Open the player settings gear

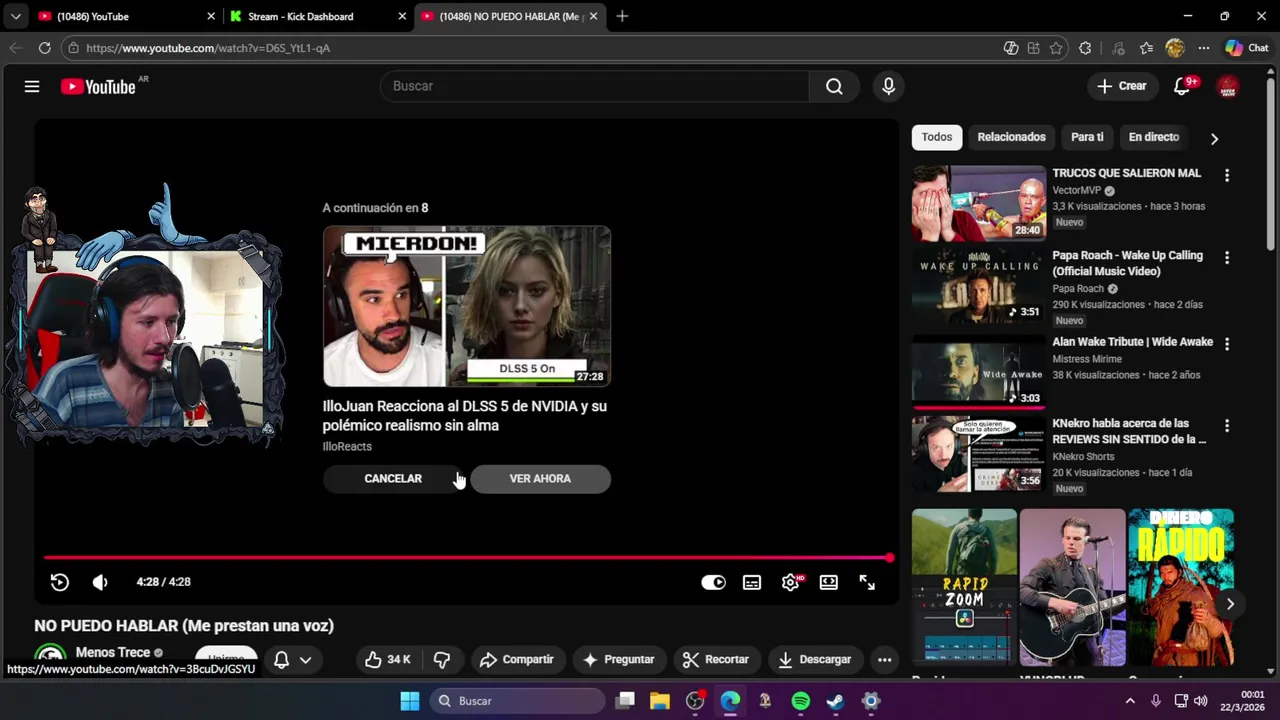coord(790,582)
